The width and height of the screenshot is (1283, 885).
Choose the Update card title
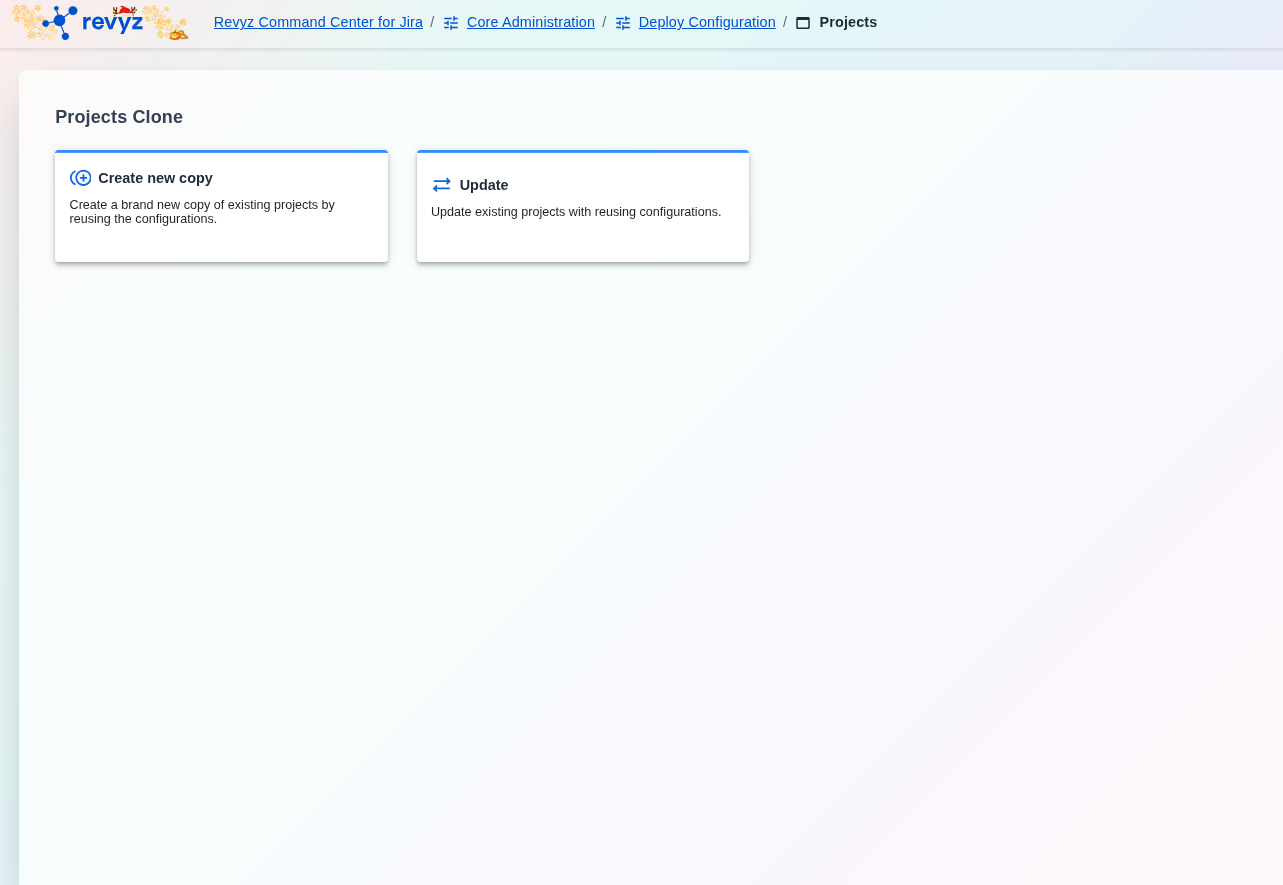pyautogui.click(x=484, y=185)
